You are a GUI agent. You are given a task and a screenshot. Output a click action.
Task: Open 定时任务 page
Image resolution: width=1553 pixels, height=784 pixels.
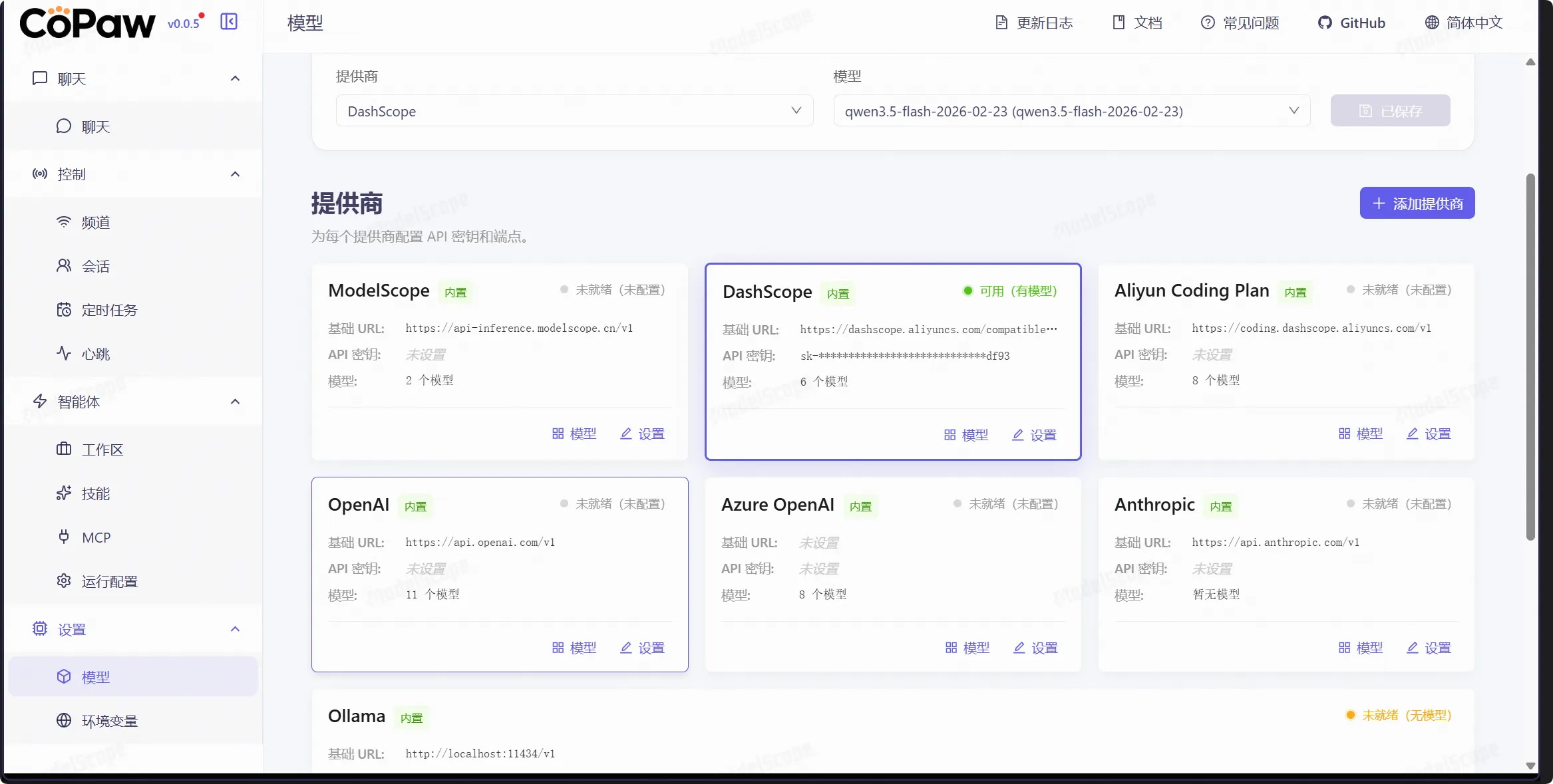pos(133,310)
